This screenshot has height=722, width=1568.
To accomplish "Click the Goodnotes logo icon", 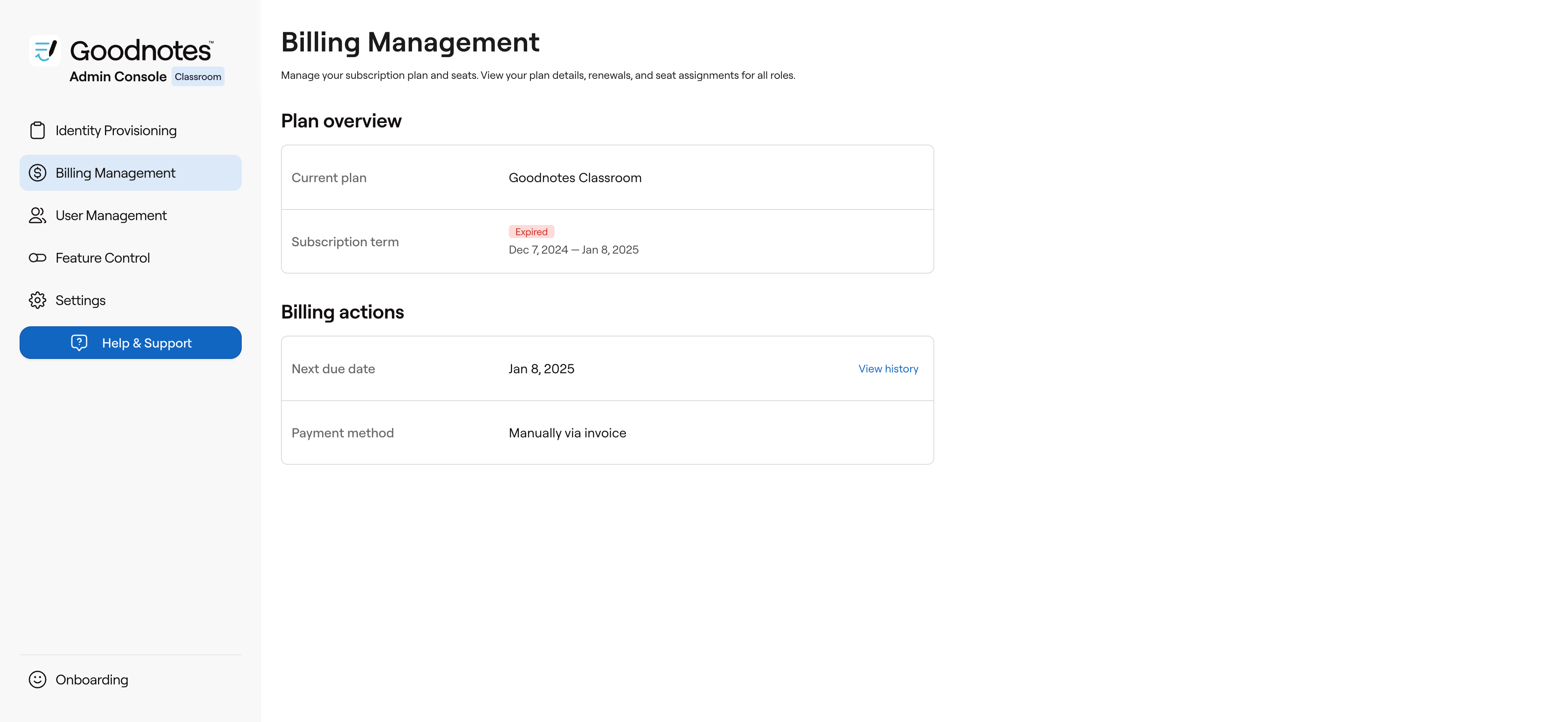I will pos(45,50).
